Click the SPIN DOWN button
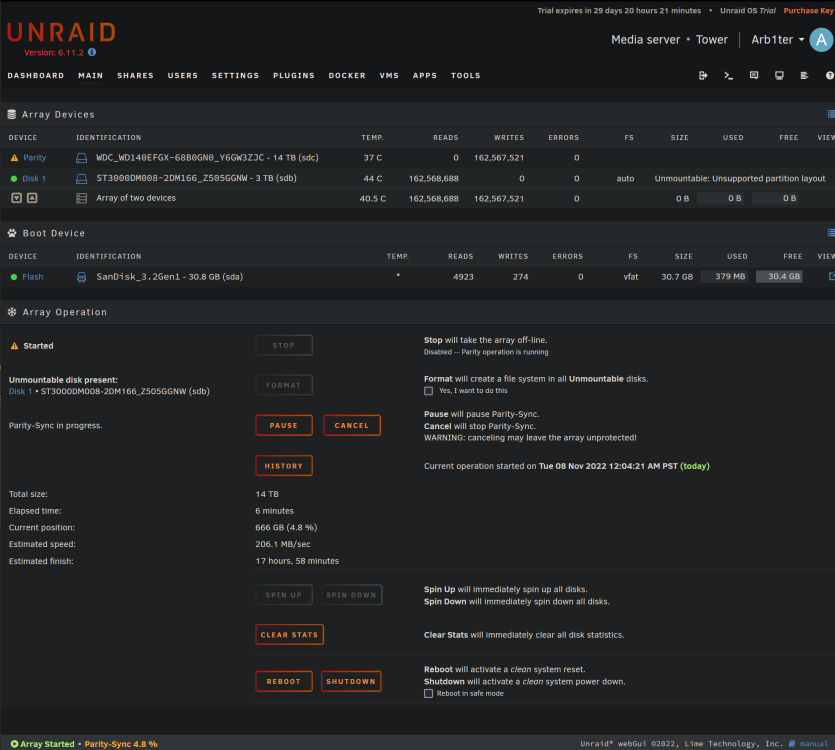The width and height of the screenshot is (835, 750). 351,595
